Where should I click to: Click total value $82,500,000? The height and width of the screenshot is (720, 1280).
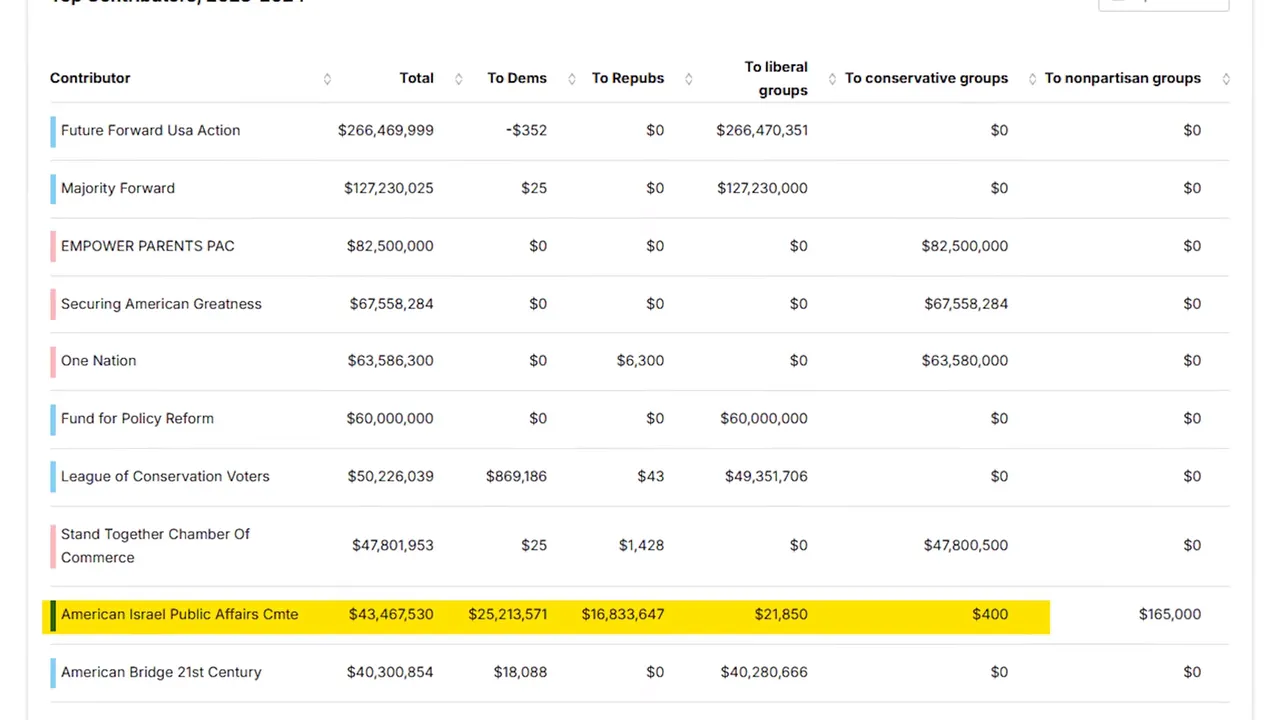(x=390, y=246)
